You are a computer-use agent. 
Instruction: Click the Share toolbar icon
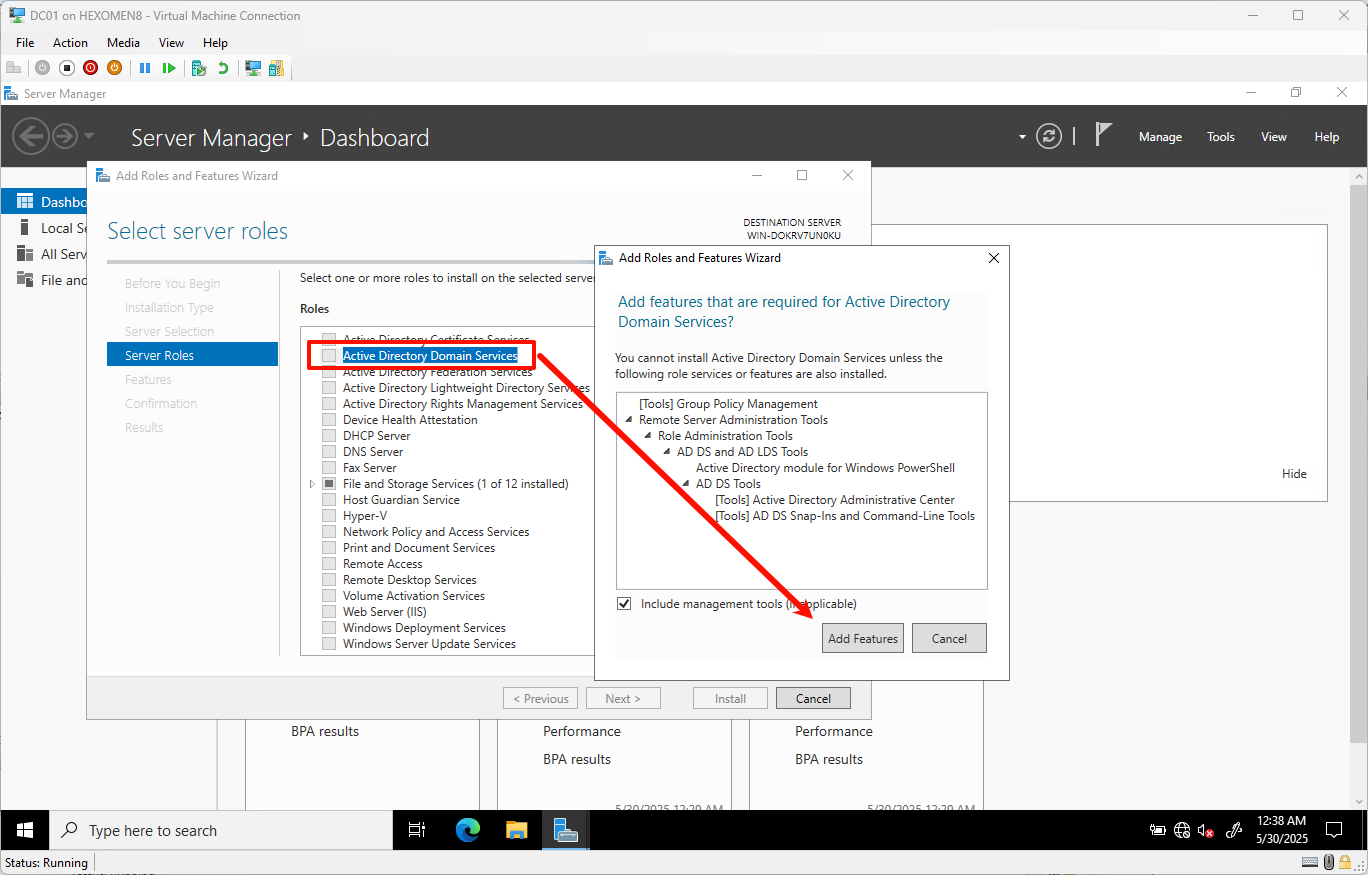point(276,68)
